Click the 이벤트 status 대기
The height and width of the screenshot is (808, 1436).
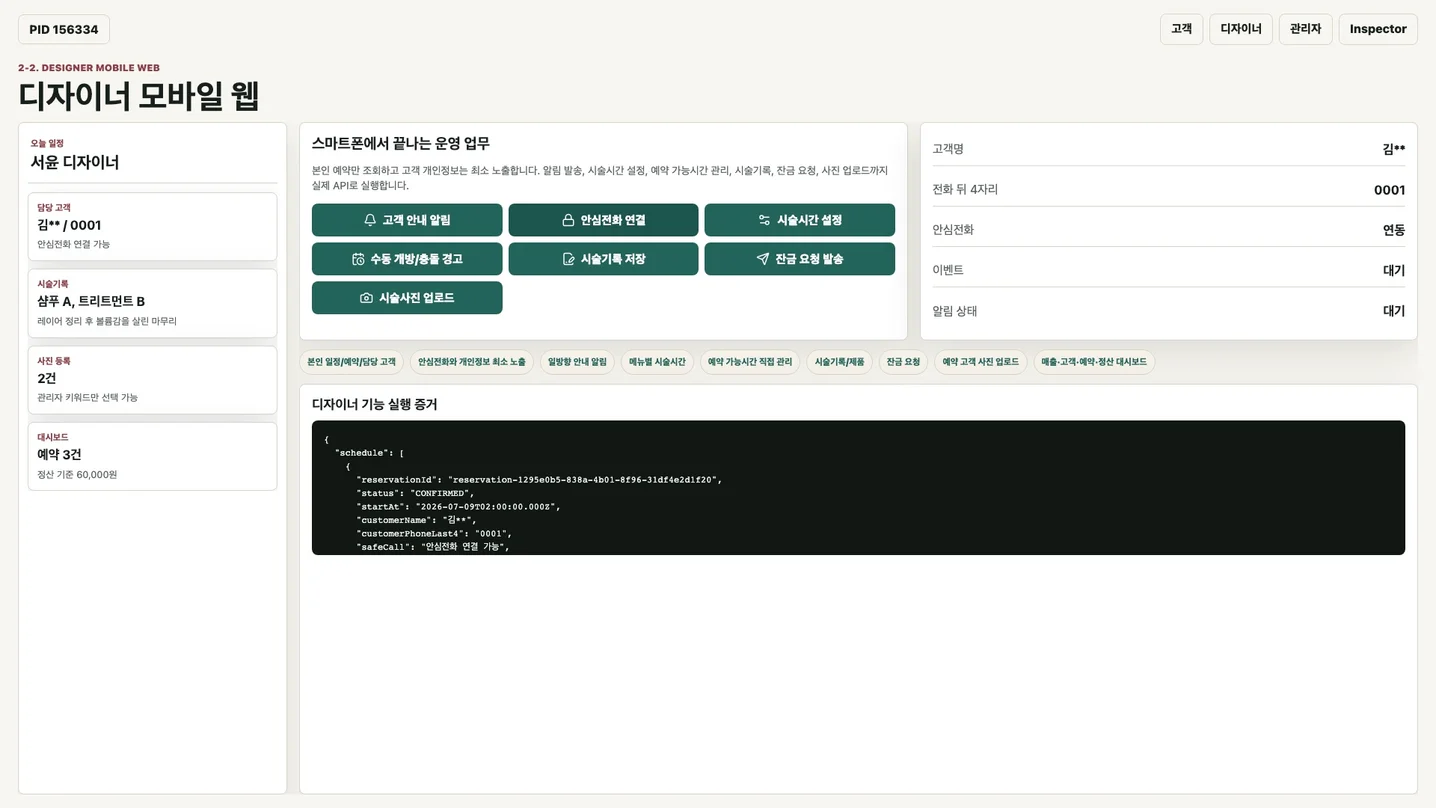(1393, 270)
